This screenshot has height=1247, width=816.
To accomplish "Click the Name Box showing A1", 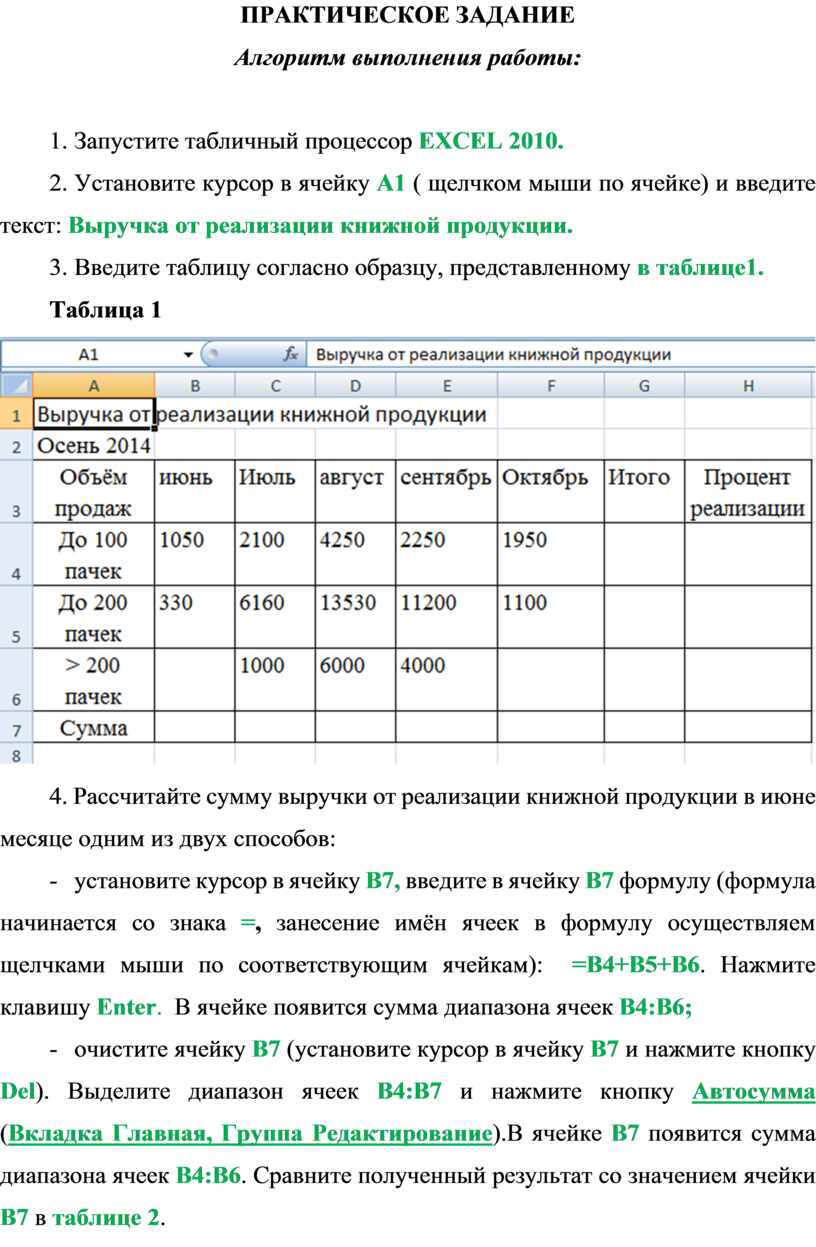I will point(90,354).
